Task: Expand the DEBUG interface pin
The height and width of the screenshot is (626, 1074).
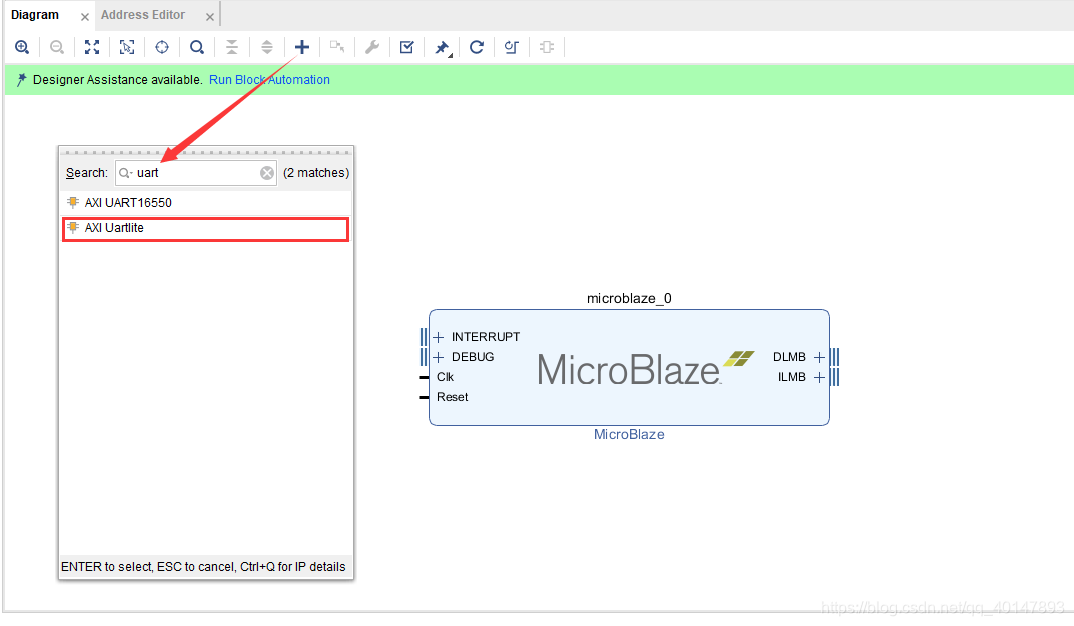Action: (x=438, y=356)
